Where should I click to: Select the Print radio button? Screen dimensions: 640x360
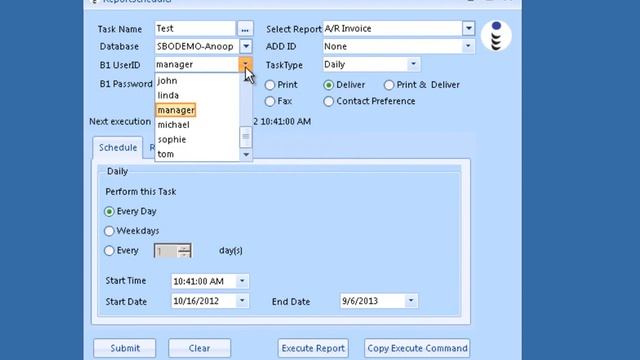click(x=270, y=85)
